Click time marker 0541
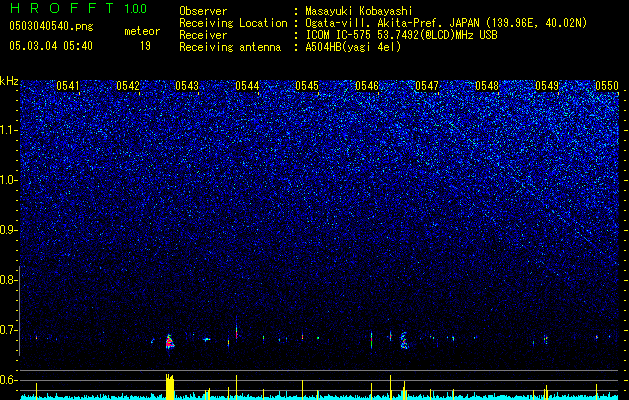 [x=68, y=86]
